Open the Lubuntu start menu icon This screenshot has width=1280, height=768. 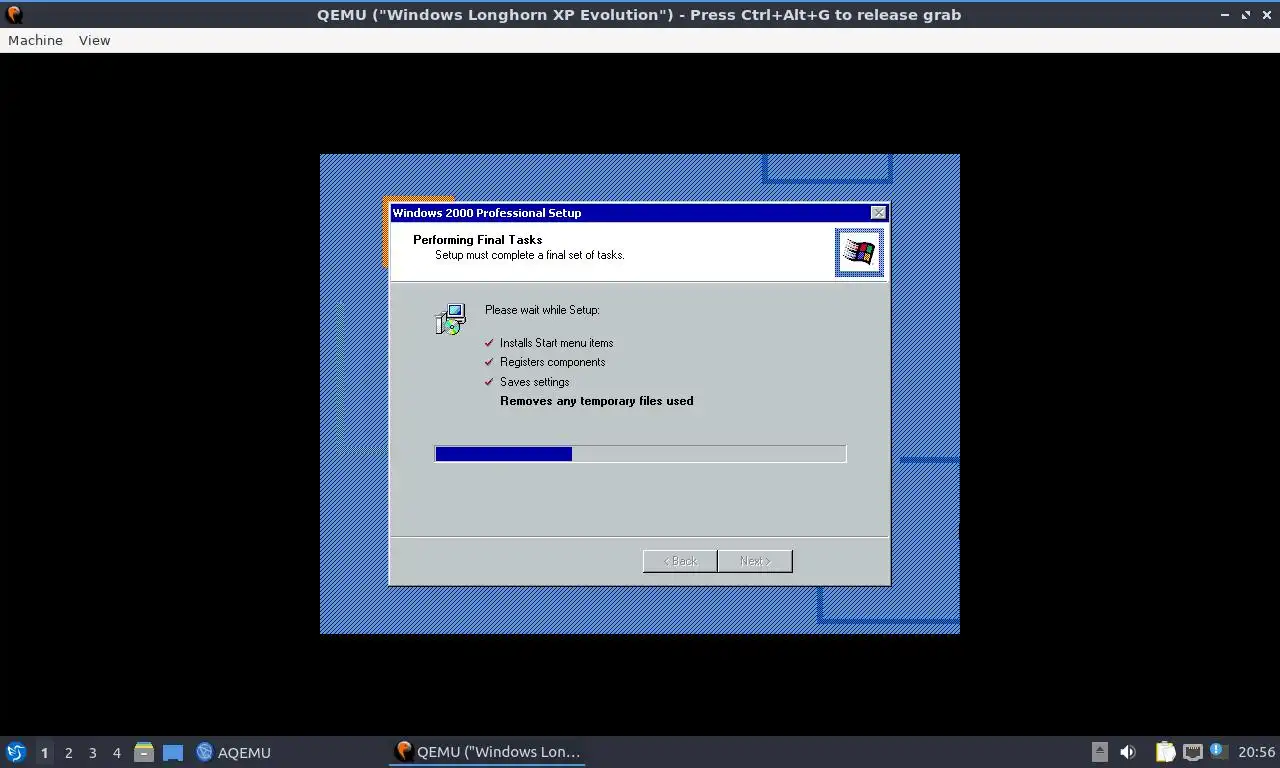(15, 752)
